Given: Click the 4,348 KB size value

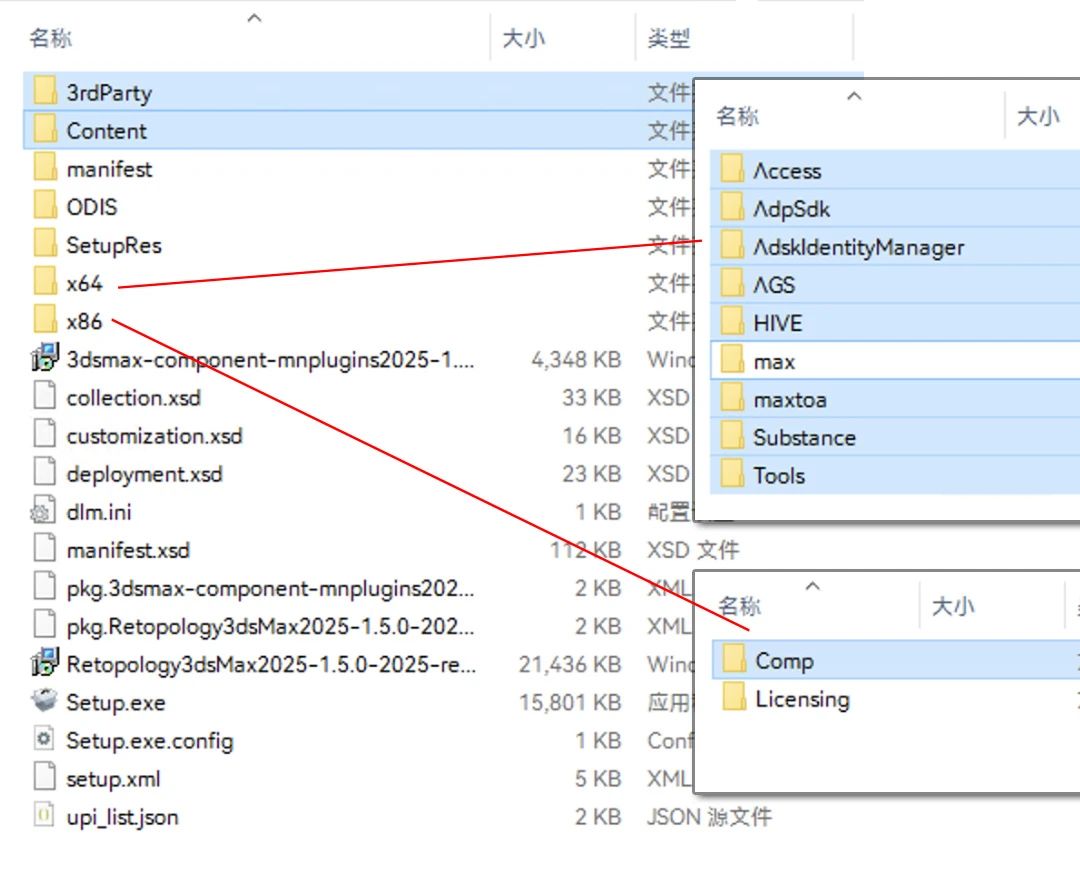Looking at the screenshot, I should pyautogui.click(x=576, y=360).
